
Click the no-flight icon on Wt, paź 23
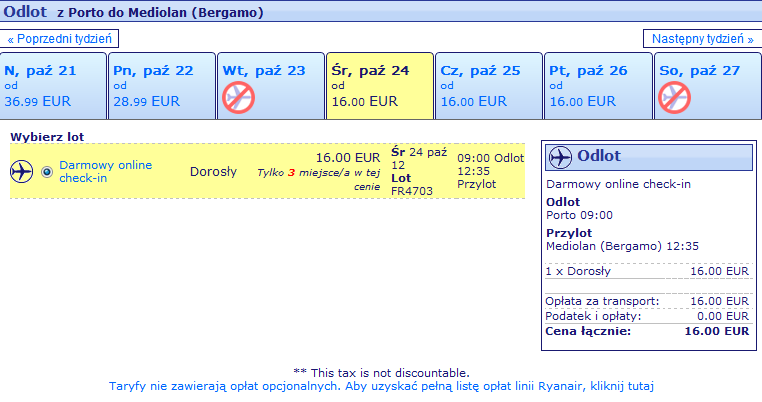click(239, 98)
